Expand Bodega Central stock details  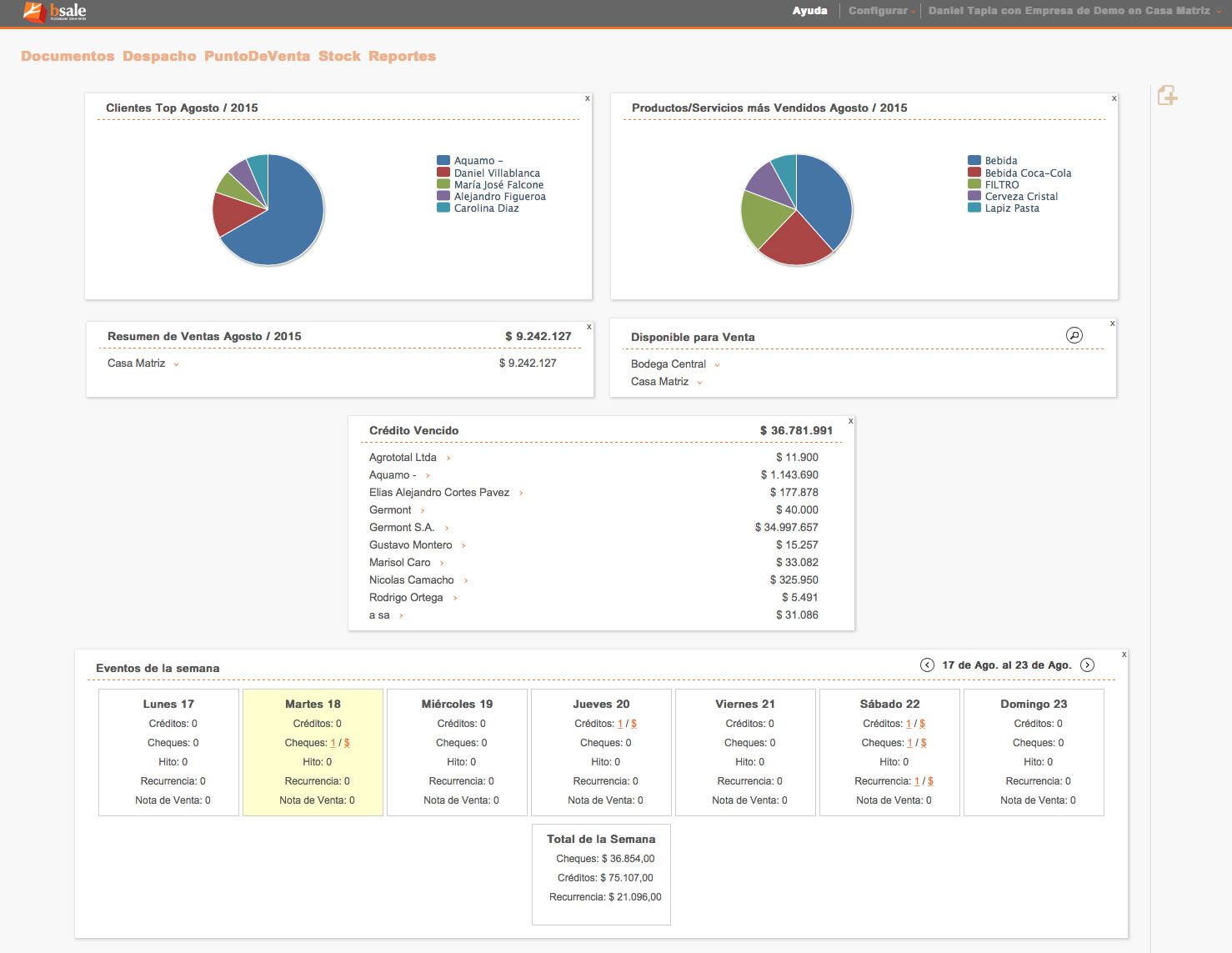point(717,364)
